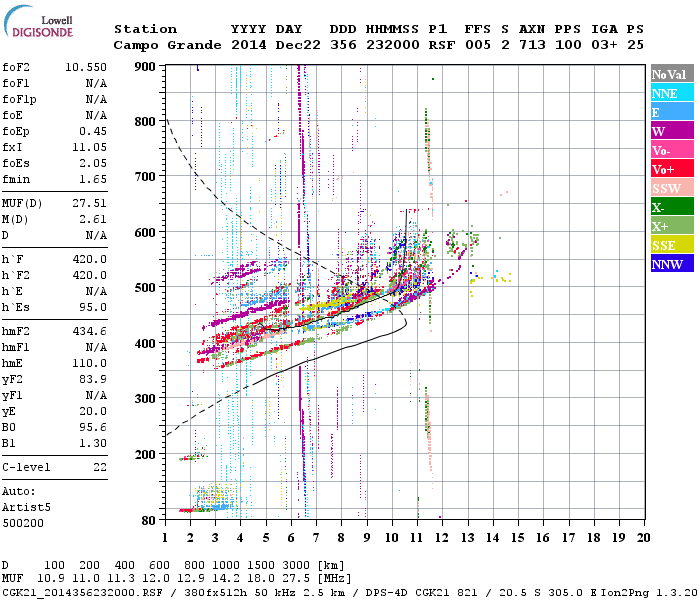Click the B0 value 95.6
Screen dimensions: 700x600
point(93,428)
